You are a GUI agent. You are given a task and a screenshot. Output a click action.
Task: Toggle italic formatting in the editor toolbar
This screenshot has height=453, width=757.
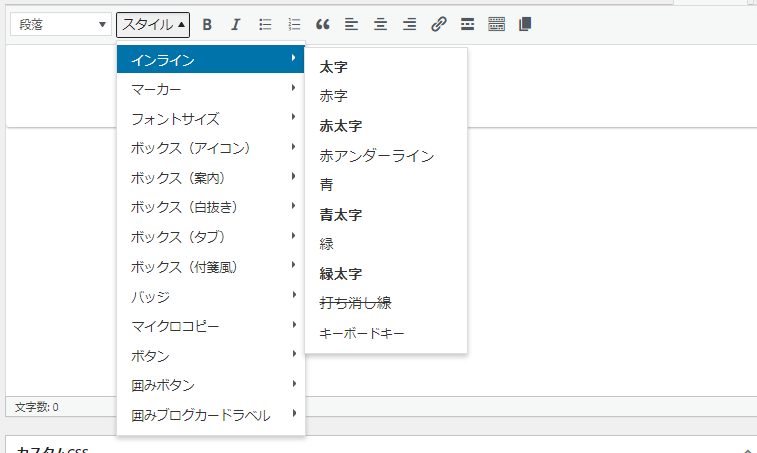(236, 24)
